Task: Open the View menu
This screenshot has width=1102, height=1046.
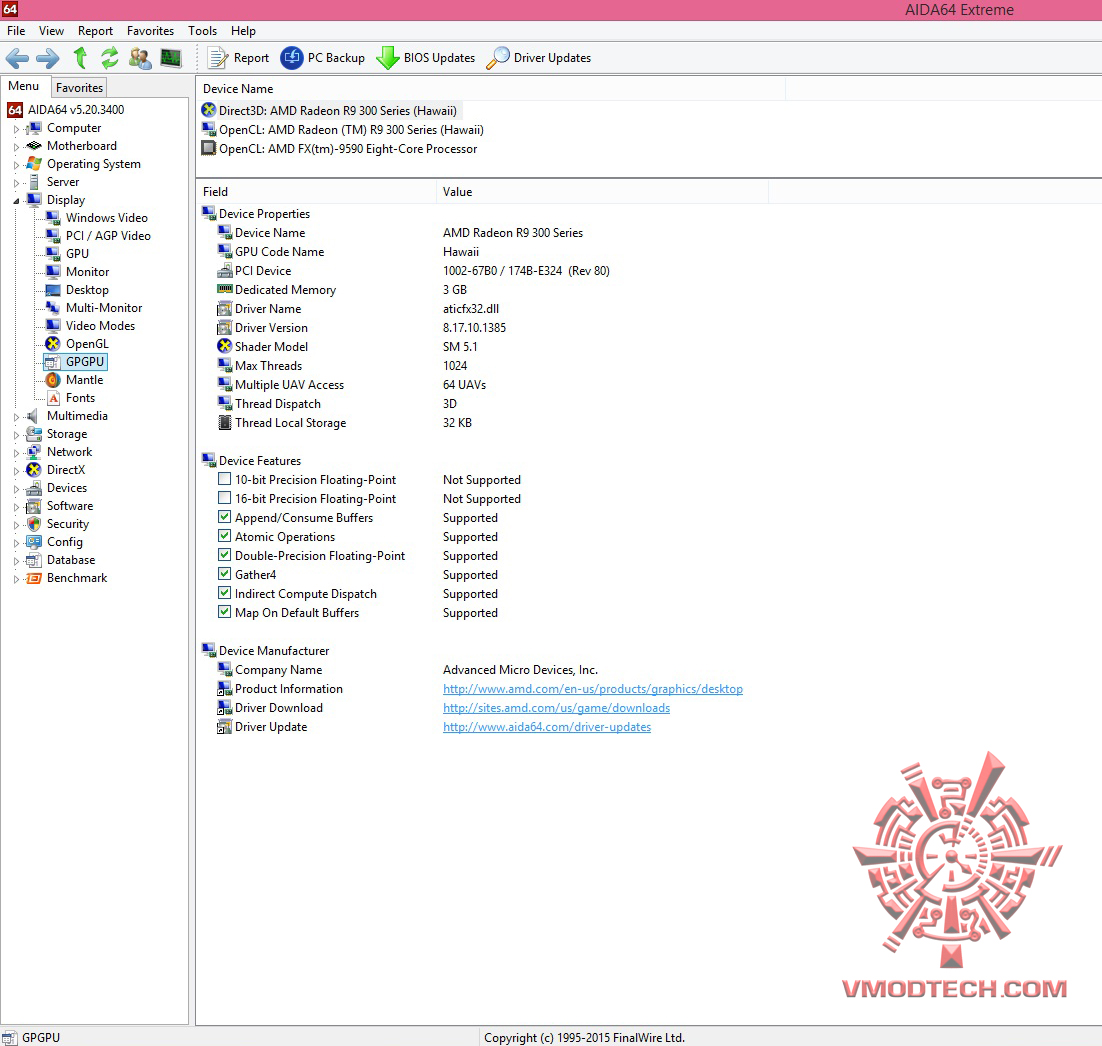Action: pyautogui.click(x=51, y=31)
